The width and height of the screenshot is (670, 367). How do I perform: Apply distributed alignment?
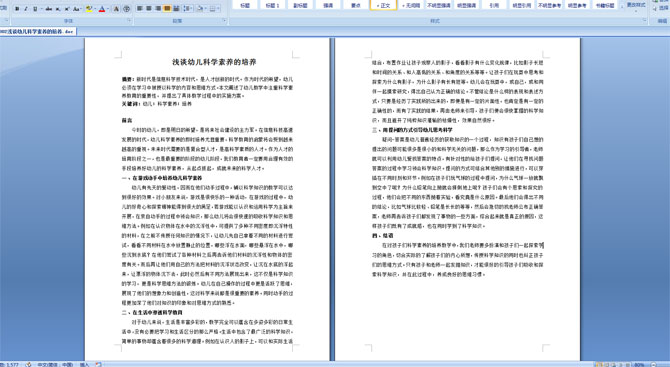tap(176, 8)
